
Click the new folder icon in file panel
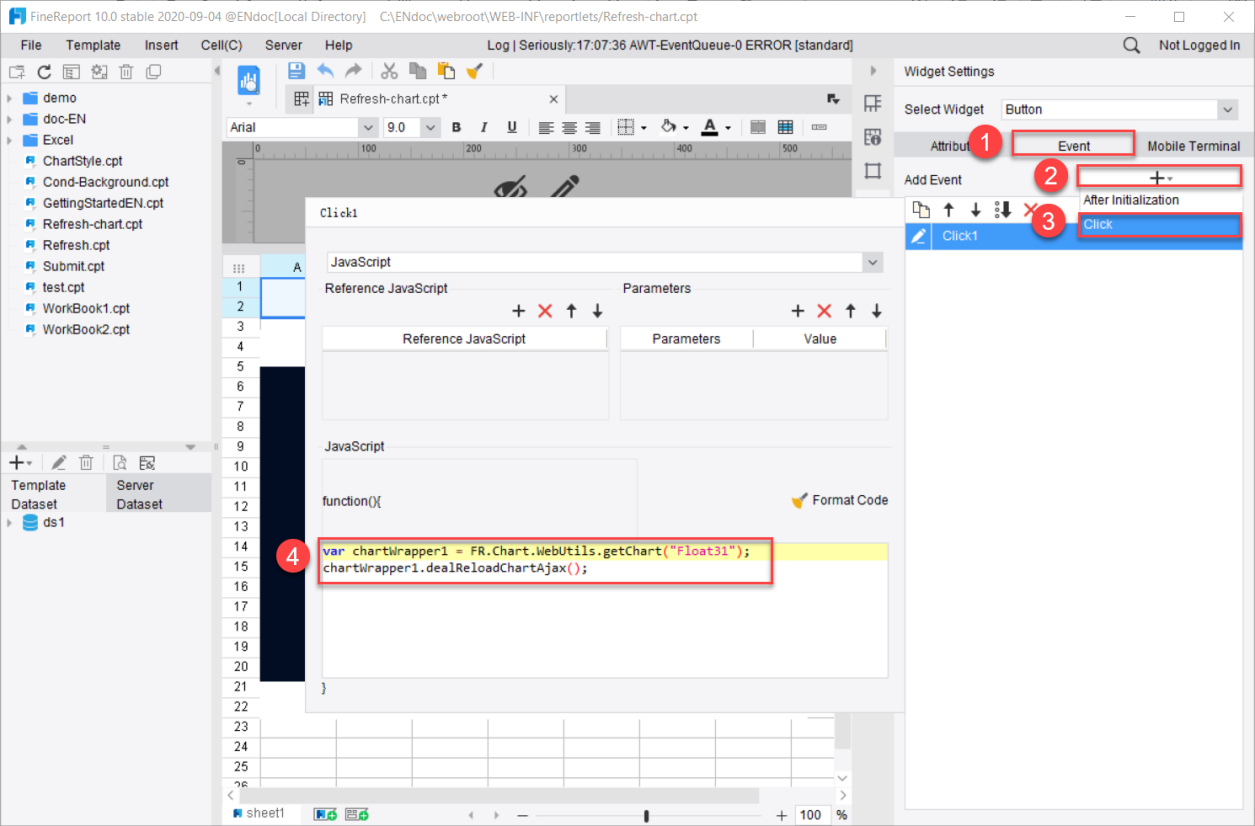click(16, 71)
